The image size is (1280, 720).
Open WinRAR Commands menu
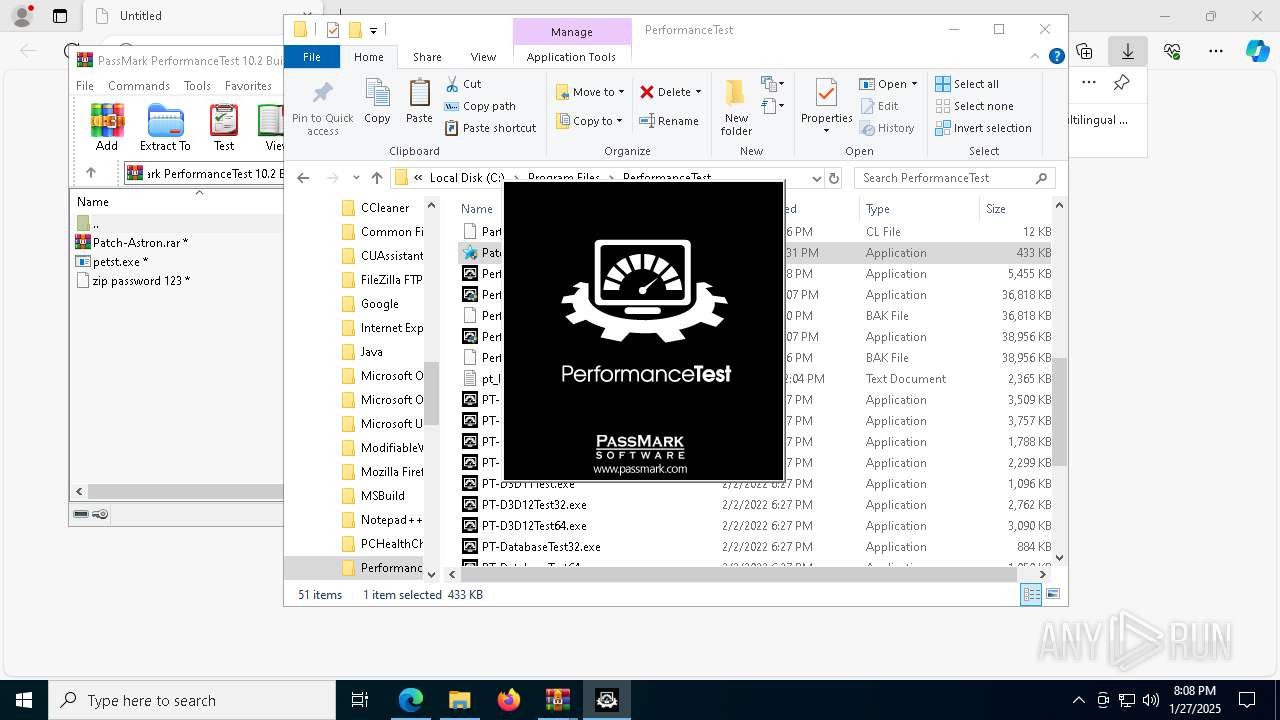click(139, 86)
